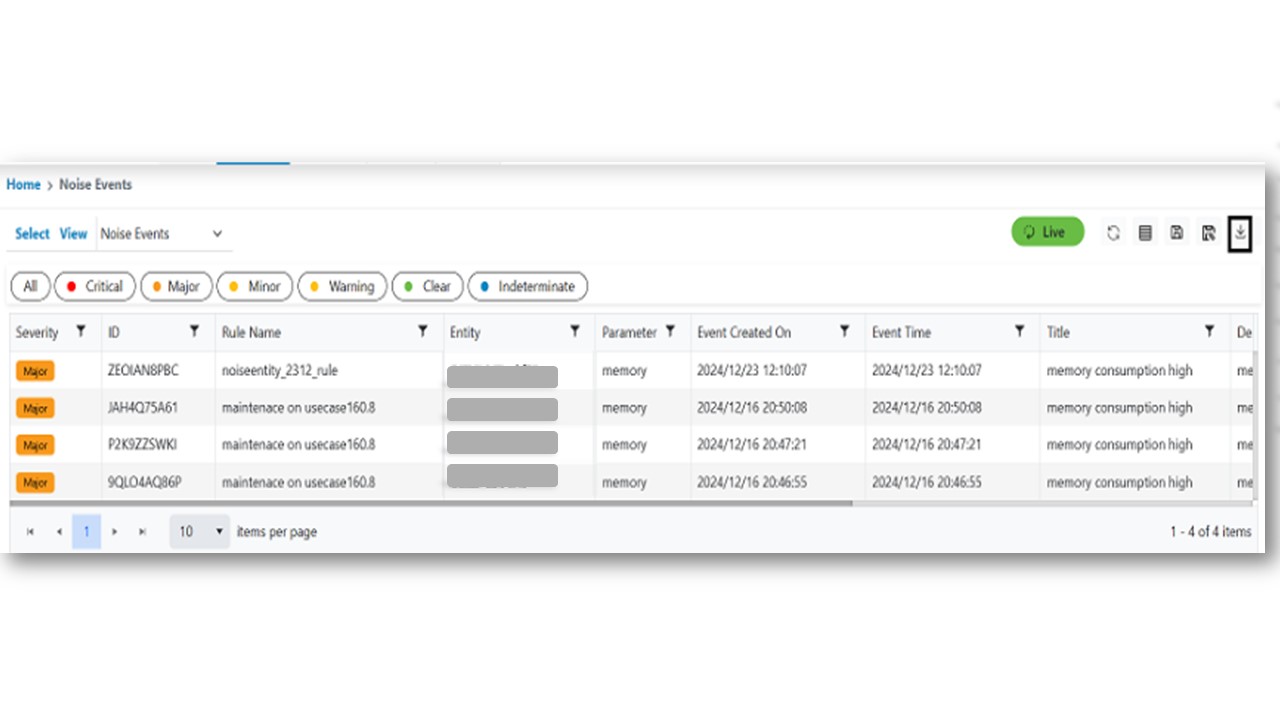Click the download export icon
The width and height of the screenshot is (1280, 720).
click(1240, 233)
